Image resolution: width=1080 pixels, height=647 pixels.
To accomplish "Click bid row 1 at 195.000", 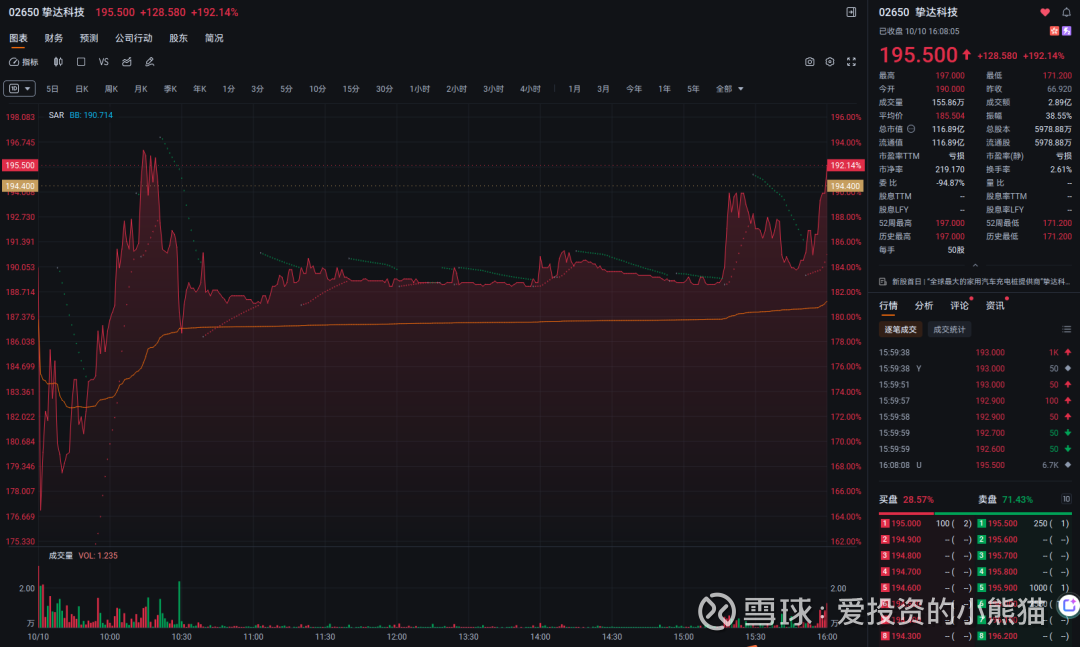I will pos(926,524).
